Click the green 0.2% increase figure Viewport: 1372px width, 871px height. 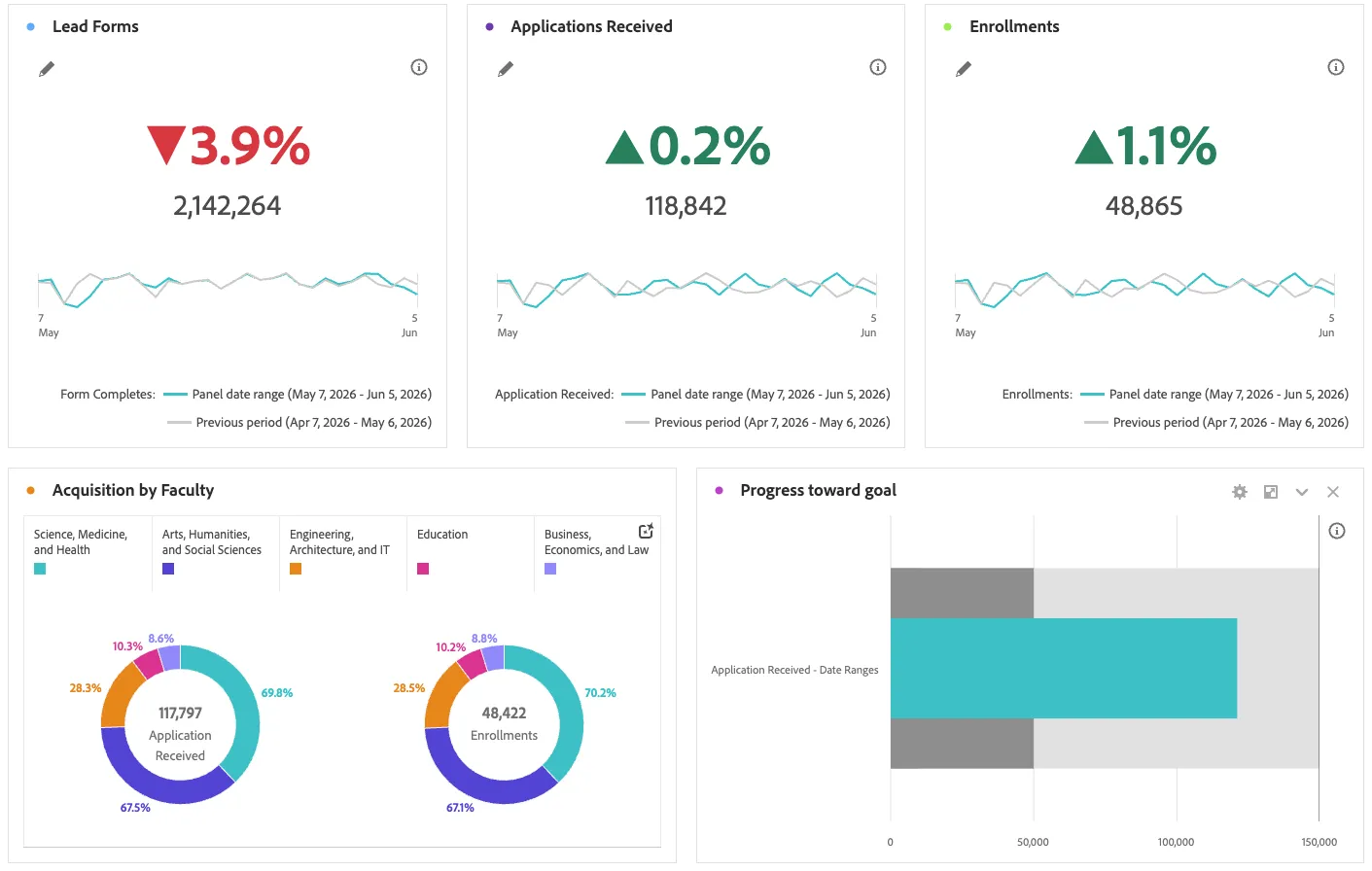[x=687, y=146]
